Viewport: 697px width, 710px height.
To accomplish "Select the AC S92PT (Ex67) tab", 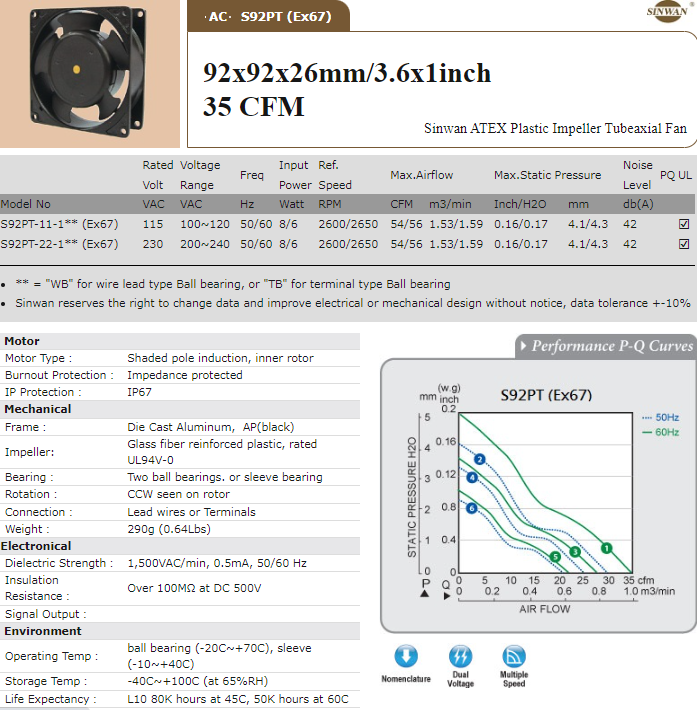I will 268,17.
